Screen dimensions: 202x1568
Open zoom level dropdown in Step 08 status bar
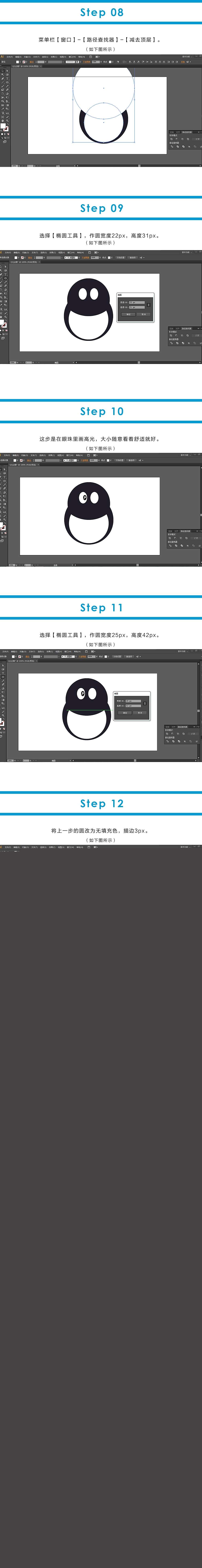tap(19, 166)
